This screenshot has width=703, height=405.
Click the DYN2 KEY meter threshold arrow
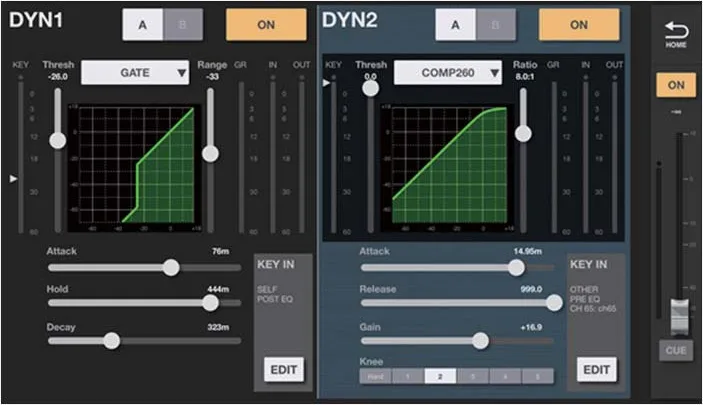(x=326, y=83)
